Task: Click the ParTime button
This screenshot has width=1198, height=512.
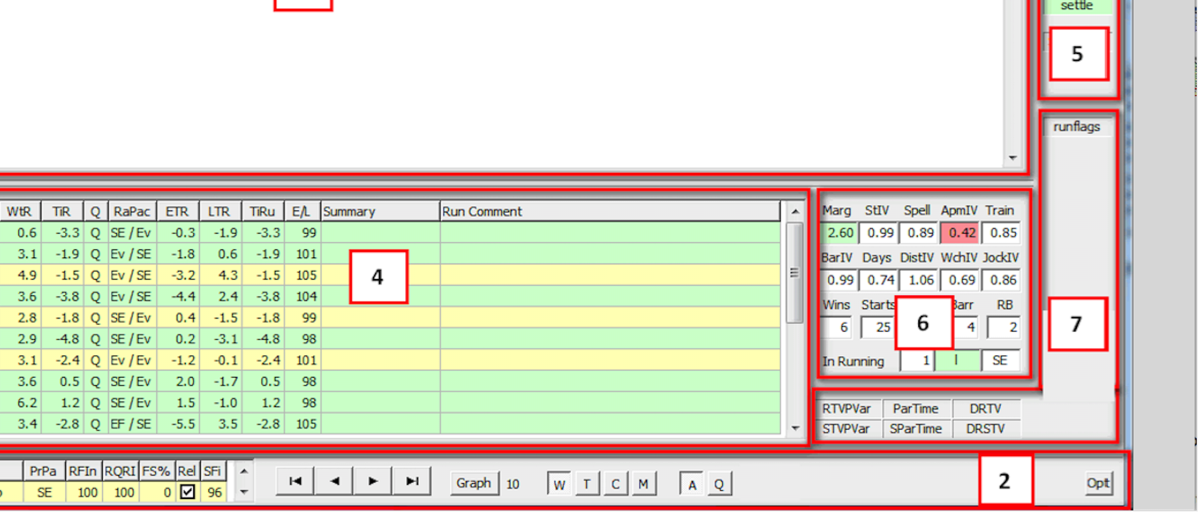Action: 917,408
